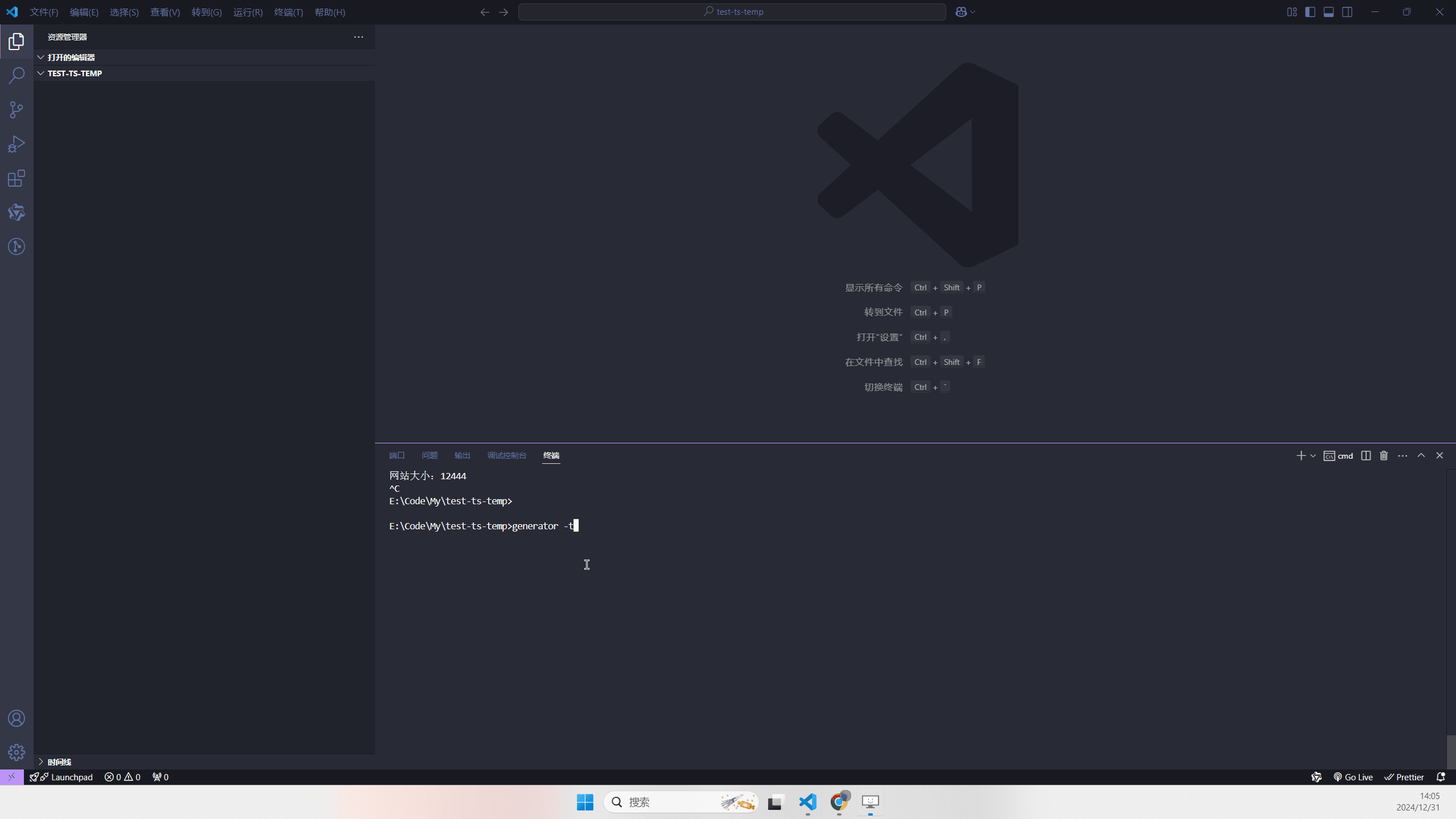Image resolution: width=1456 pixels, height=819 pixels.
Task: Select the cmd terminal instance label
Action: (1338, 456)
